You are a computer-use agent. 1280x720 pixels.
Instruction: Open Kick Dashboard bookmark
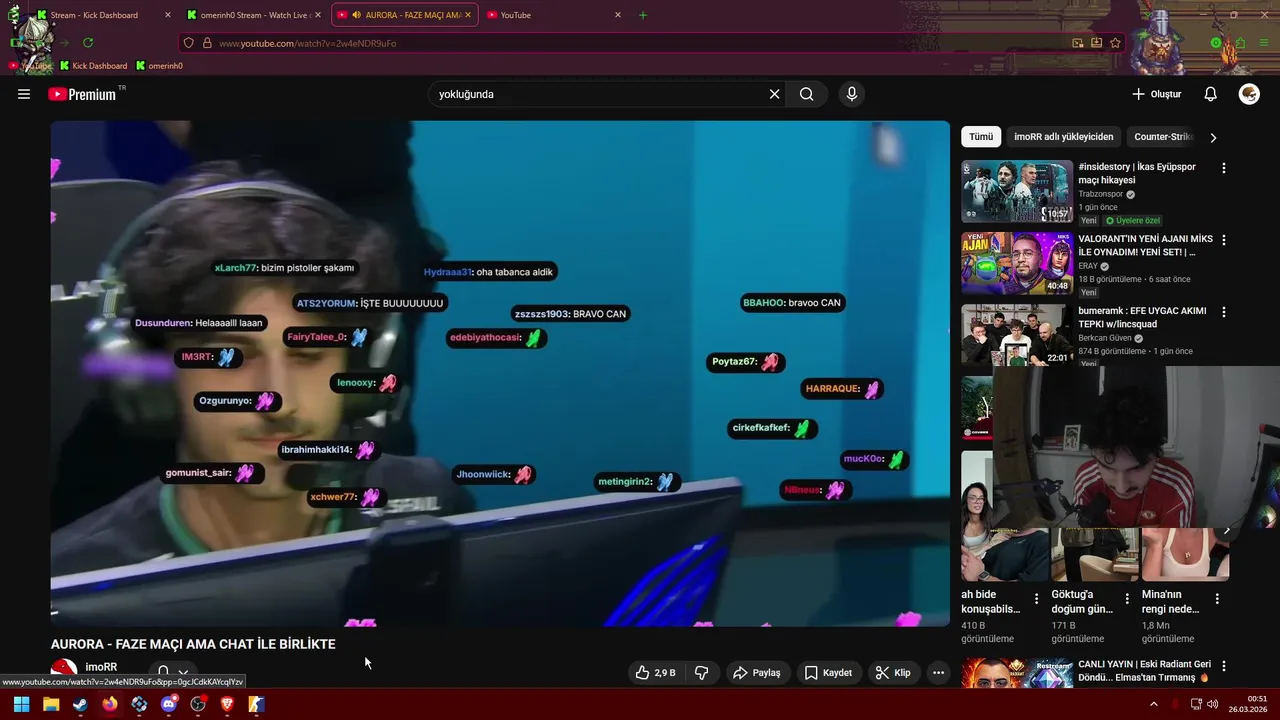coord(93,66)
